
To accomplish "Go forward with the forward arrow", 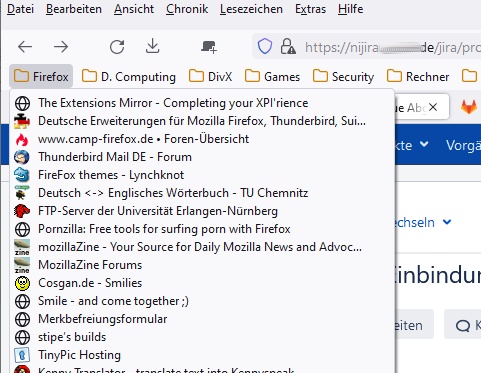I will point(61,47).
